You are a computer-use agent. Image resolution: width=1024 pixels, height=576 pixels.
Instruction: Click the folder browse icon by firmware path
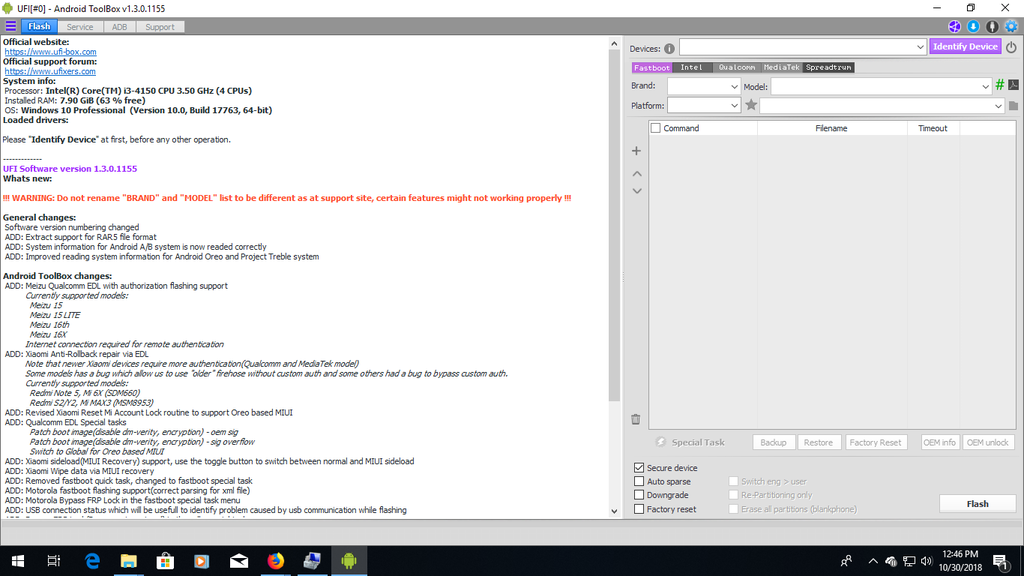point(1014,105)
